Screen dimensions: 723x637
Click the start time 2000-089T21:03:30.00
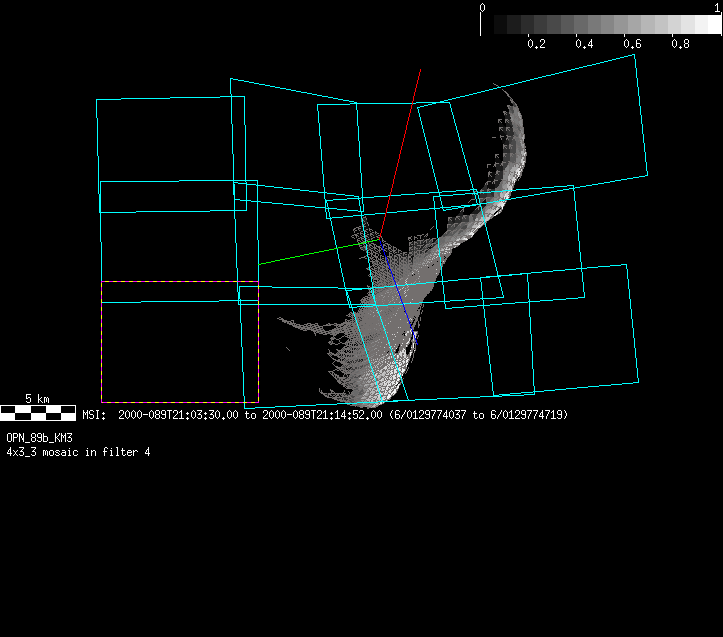[x=178, y=415]
